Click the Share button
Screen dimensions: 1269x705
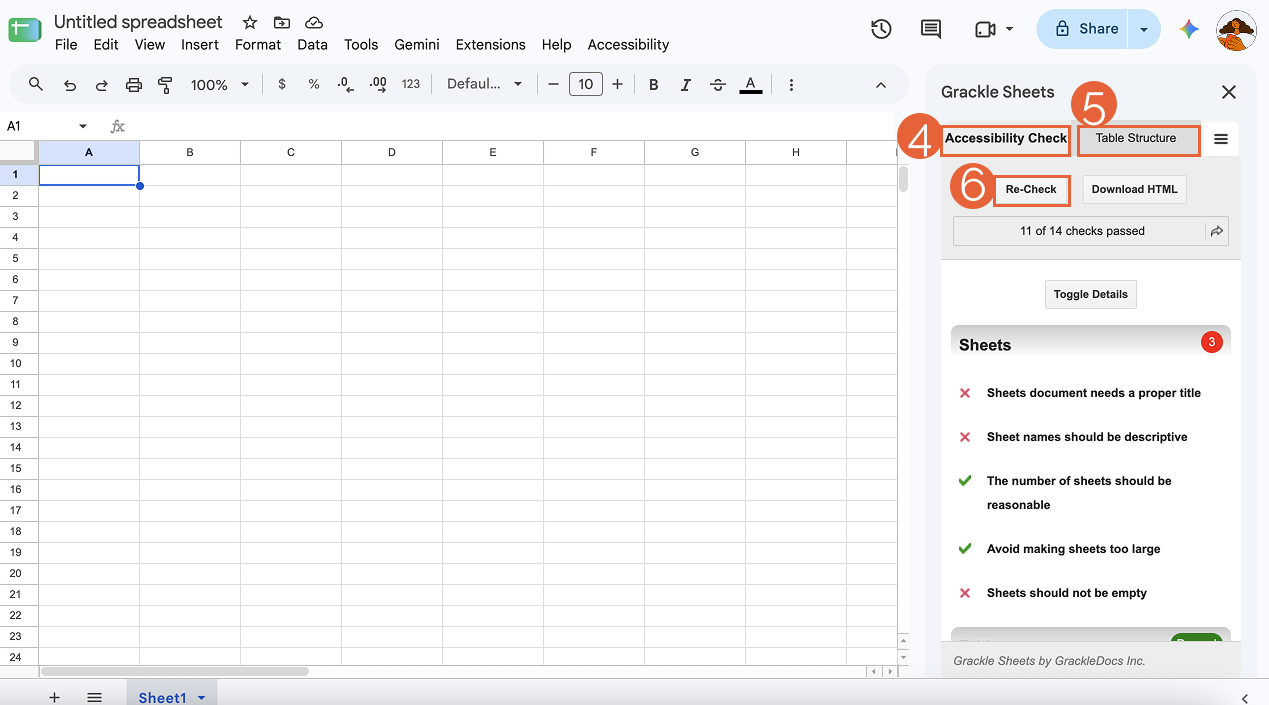1084,29
